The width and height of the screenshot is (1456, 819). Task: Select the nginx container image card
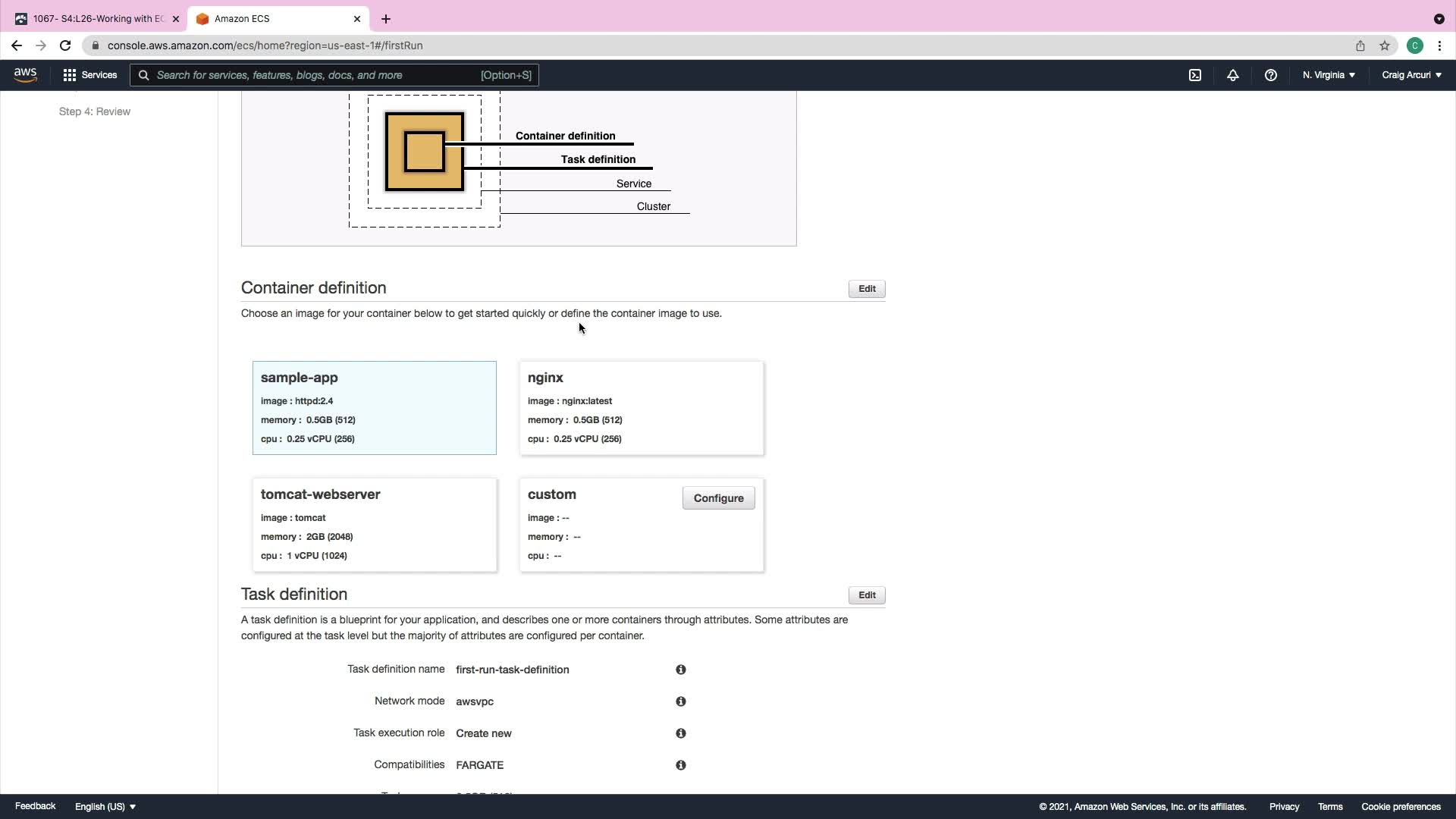[642, 408]
